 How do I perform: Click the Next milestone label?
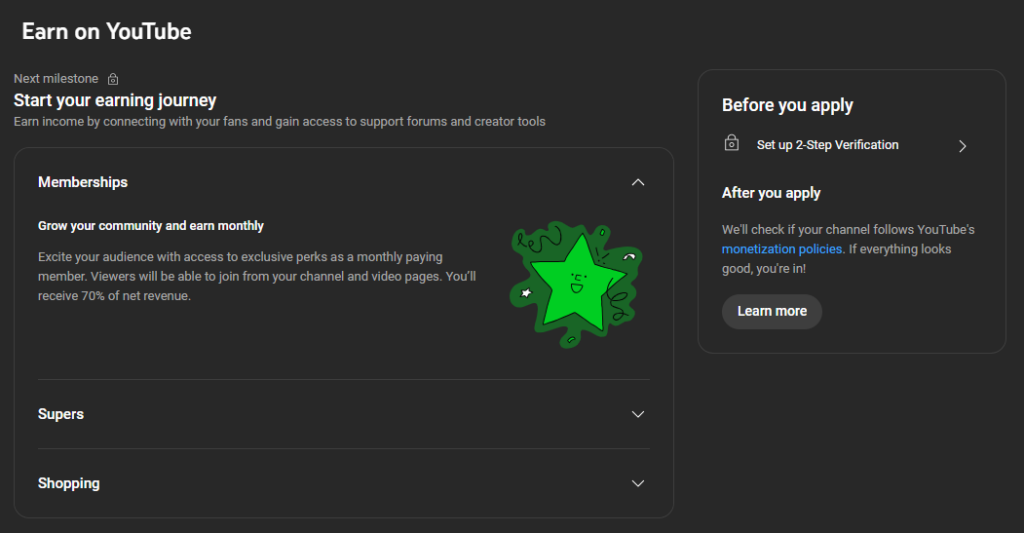56,79
